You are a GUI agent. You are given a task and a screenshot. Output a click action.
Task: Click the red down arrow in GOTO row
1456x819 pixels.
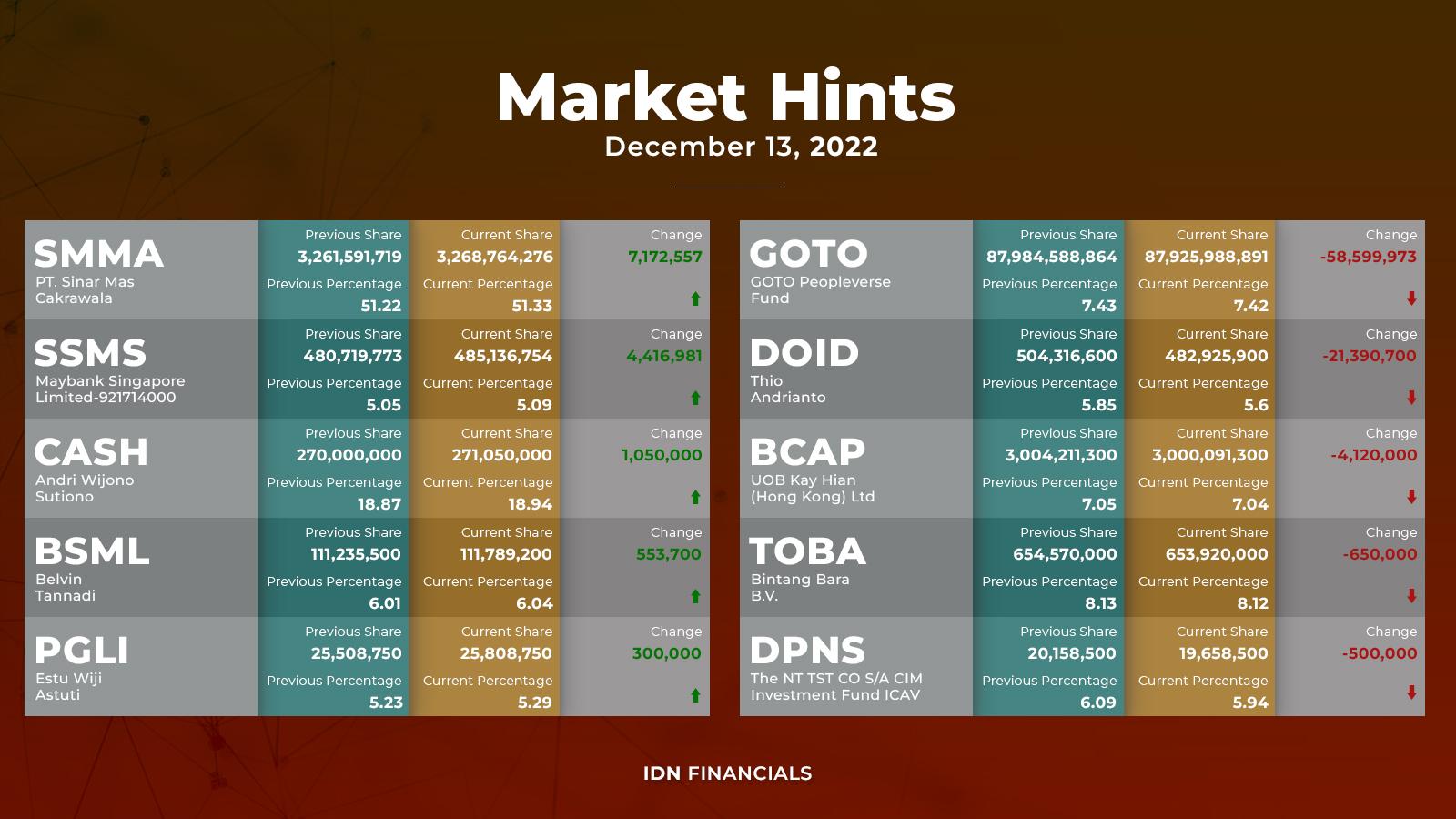[x=1411, y=298]
